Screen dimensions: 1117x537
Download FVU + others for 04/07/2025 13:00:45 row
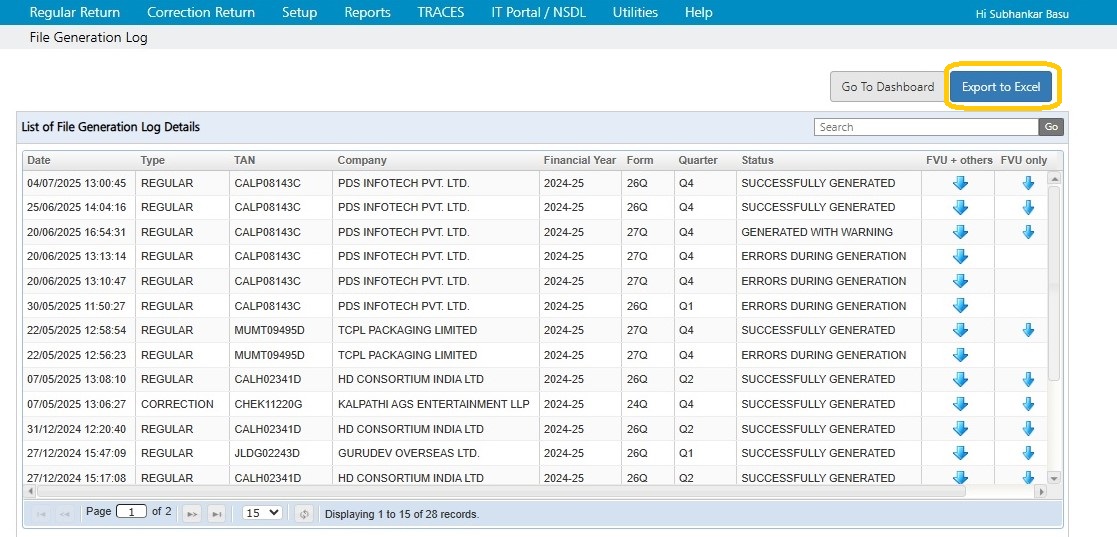pyautogui.click(x=960, y=183)
